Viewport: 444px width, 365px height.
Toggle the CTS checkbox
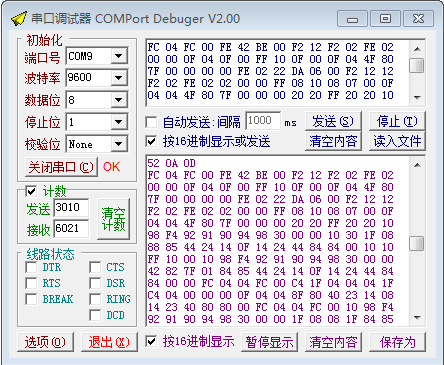click(x=95, y=267)
